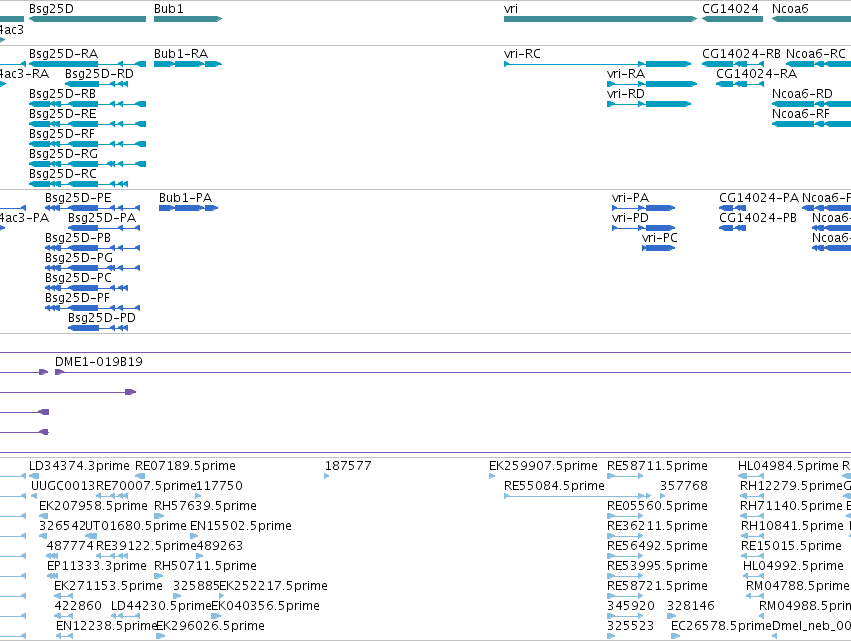Select protein vri-PD
This screenshot has height=641, width=851.
[x=644, y=228]
